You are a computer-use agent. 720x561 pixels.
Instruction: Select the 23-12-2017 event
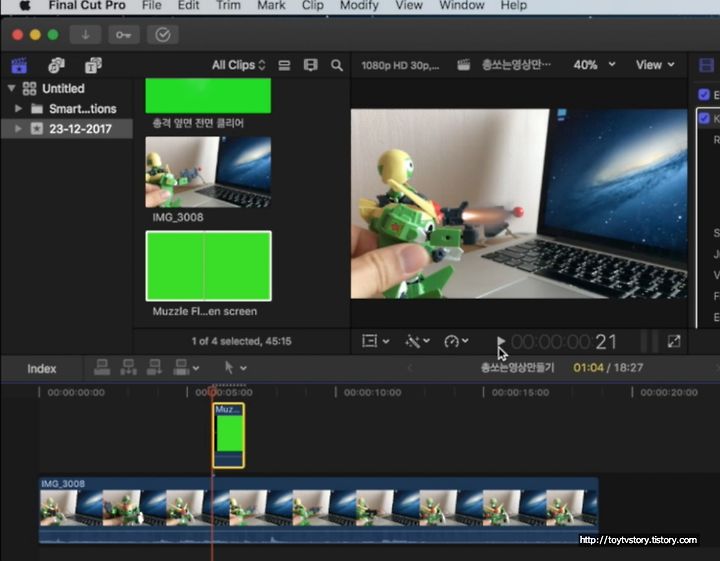click(x=67, y=129)
